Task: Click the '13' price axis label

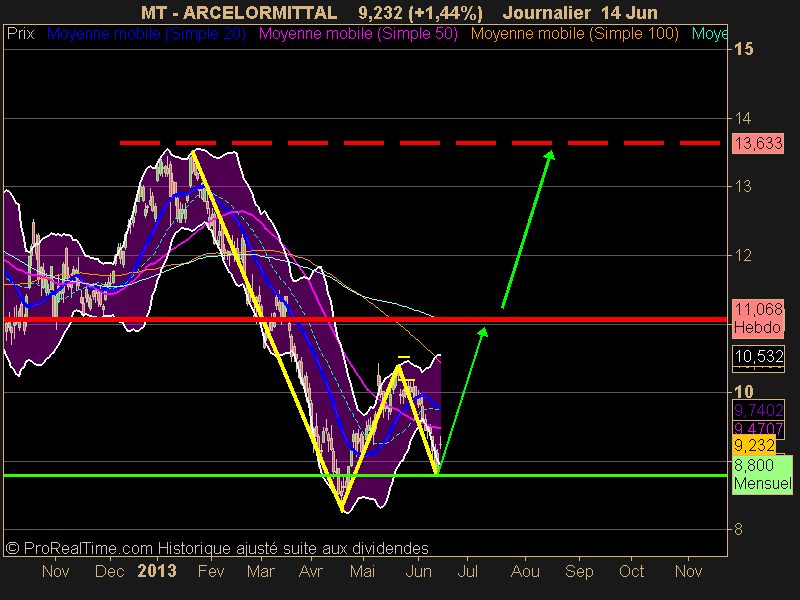Action: coord(743,187)
